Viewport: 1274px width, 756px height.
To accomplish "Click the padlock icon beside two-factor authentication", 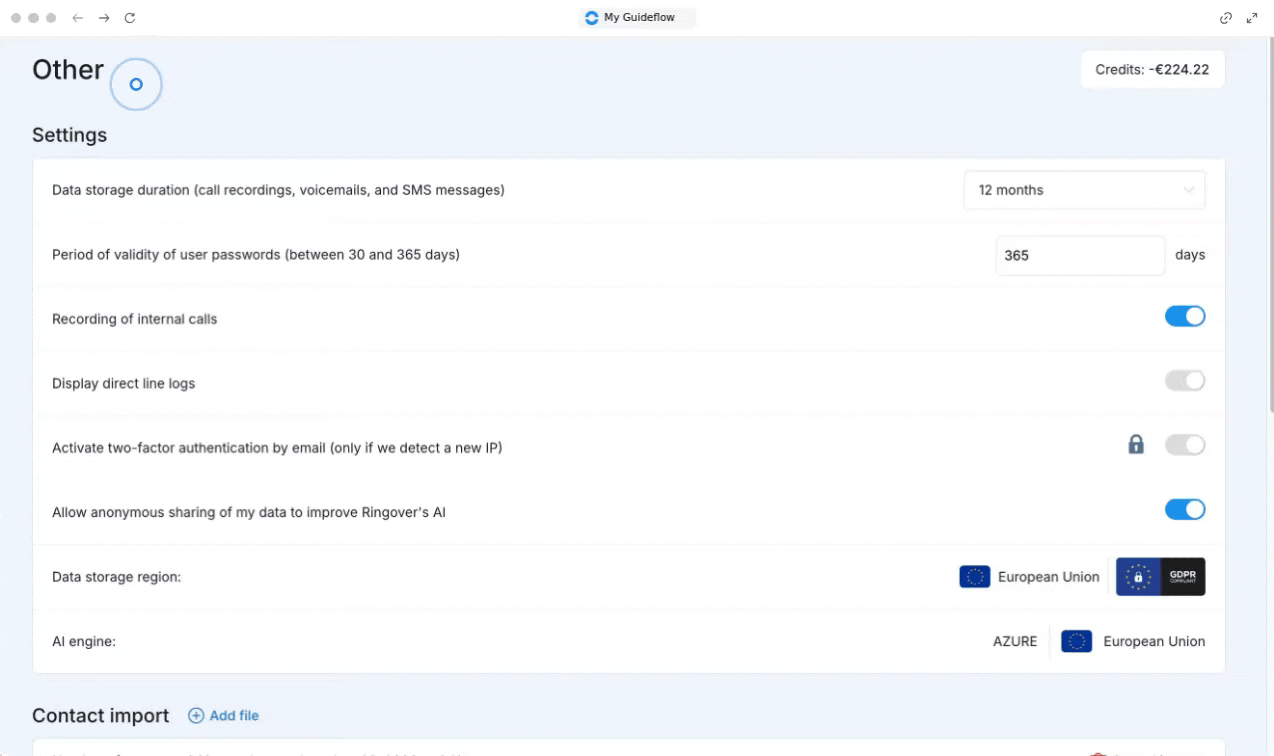I will 1136,445.
